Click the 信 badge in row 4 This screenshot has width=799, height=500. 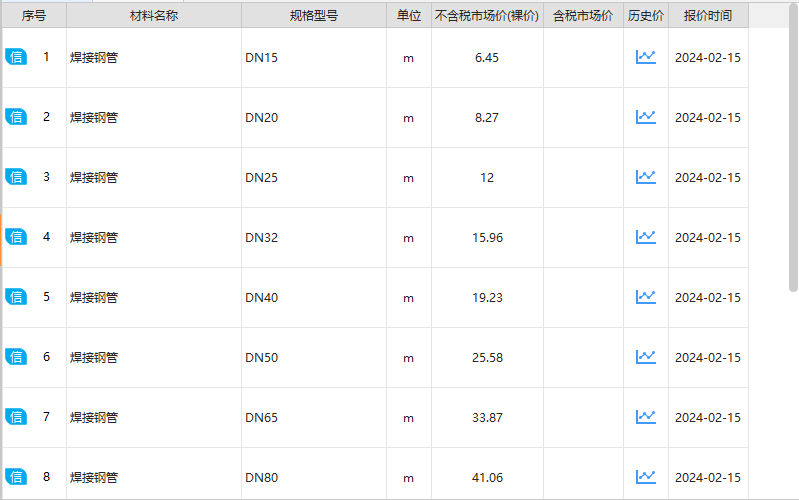click(16, 237)
